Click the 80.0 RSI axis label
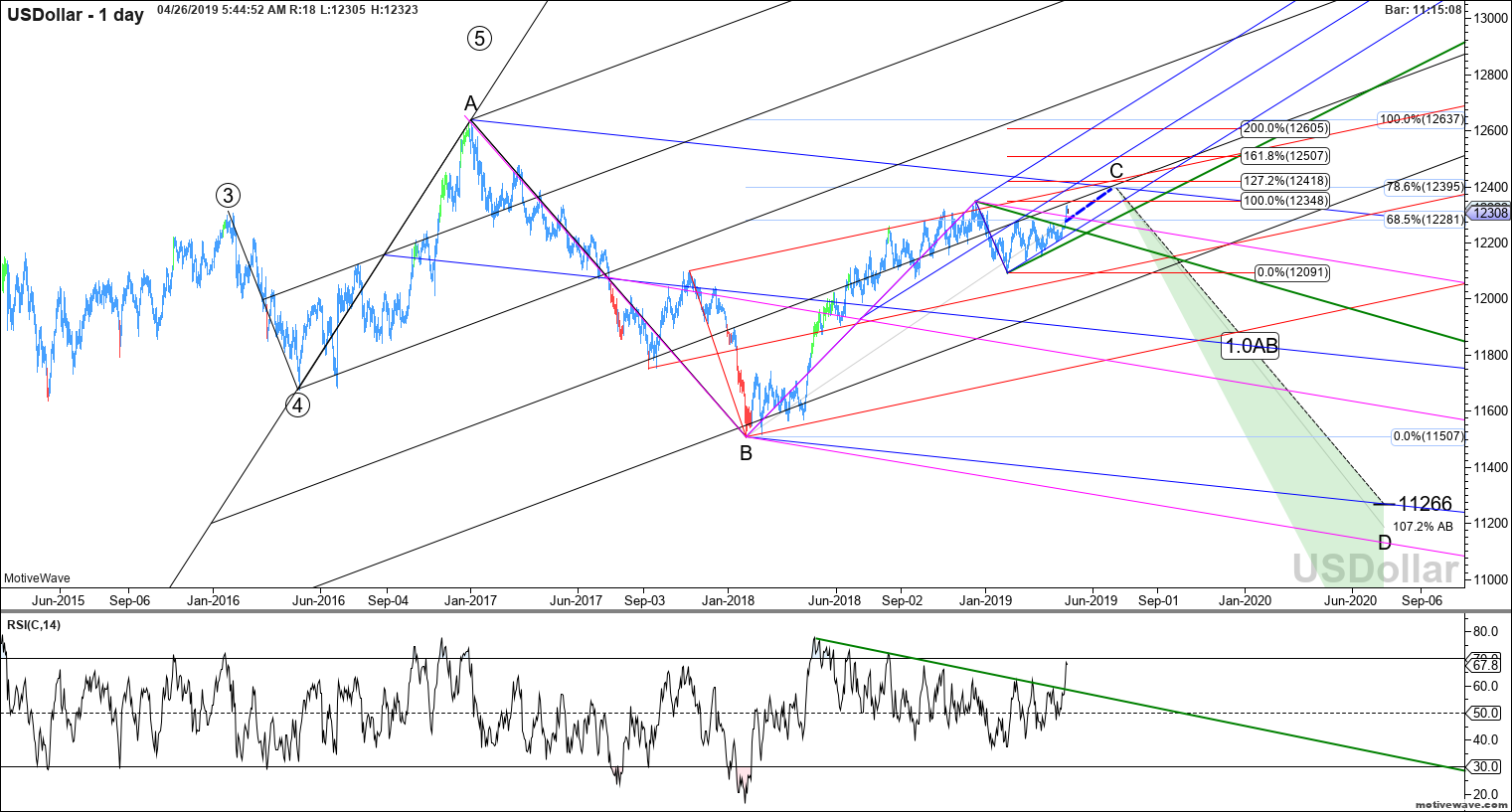The width and height of the screenshot is (1512, 812). click(1485, 631)
